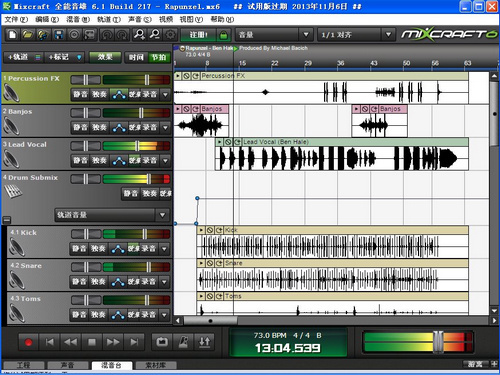The height and width of the screenshot is (375, 500).
Task: Expand Lead Vocal track options arrow
Action: click(165, 161)
